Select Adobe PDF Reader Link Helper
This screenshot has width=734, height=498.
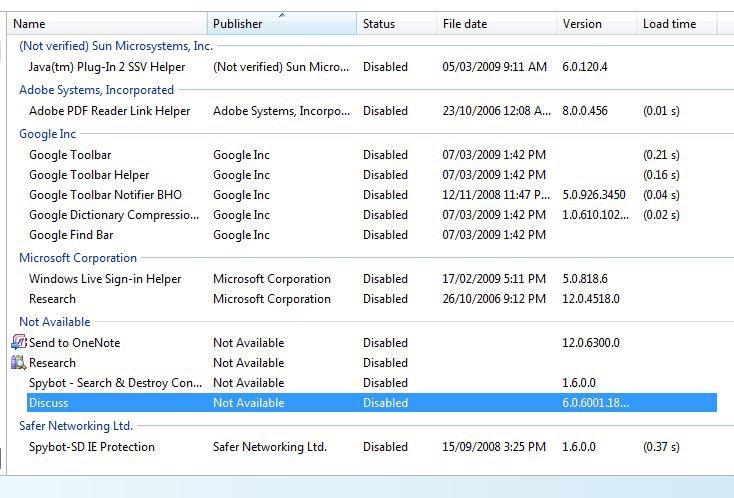tap(372, 111)
